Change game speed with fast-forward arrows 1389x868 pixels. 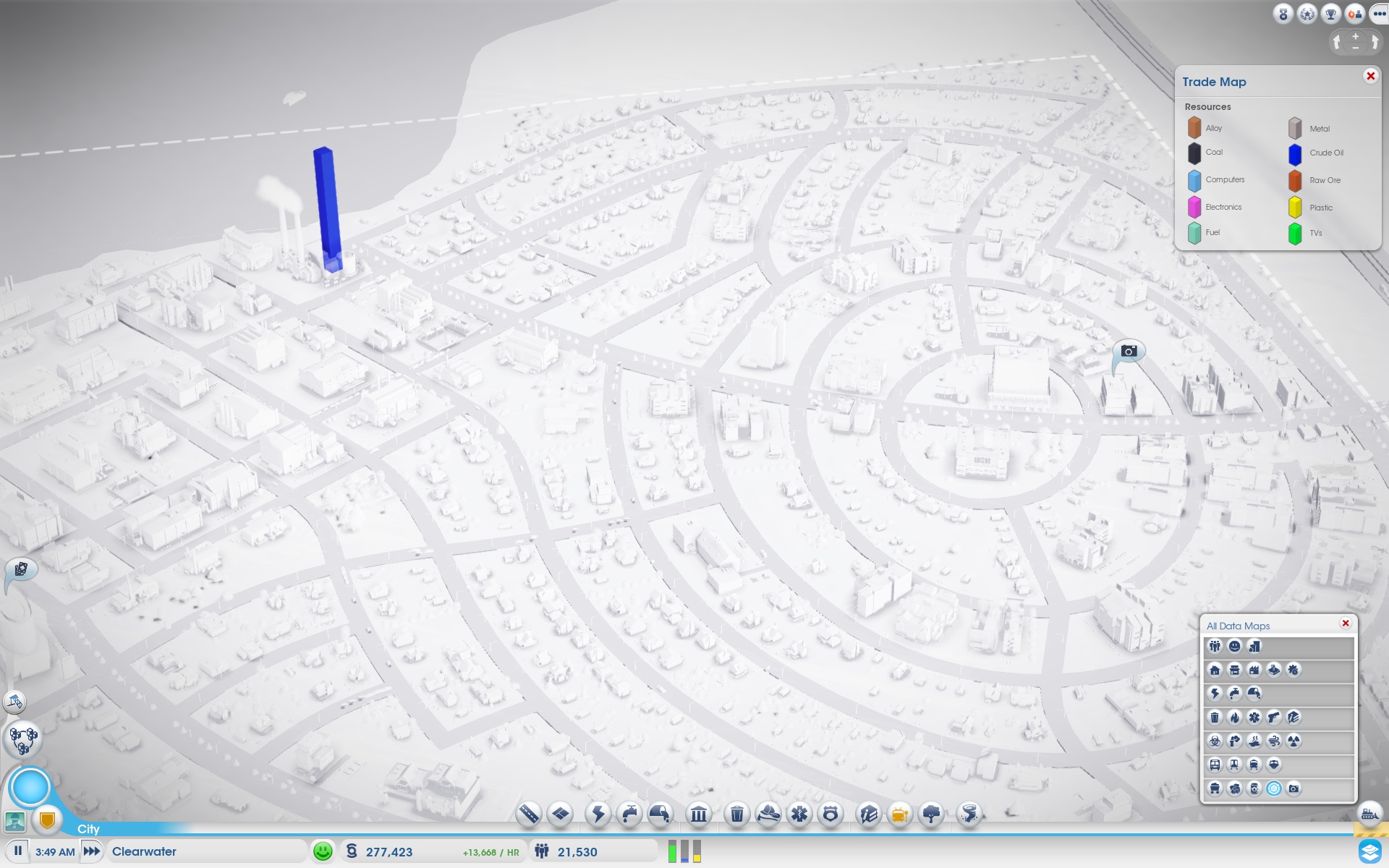pos(92,851)
